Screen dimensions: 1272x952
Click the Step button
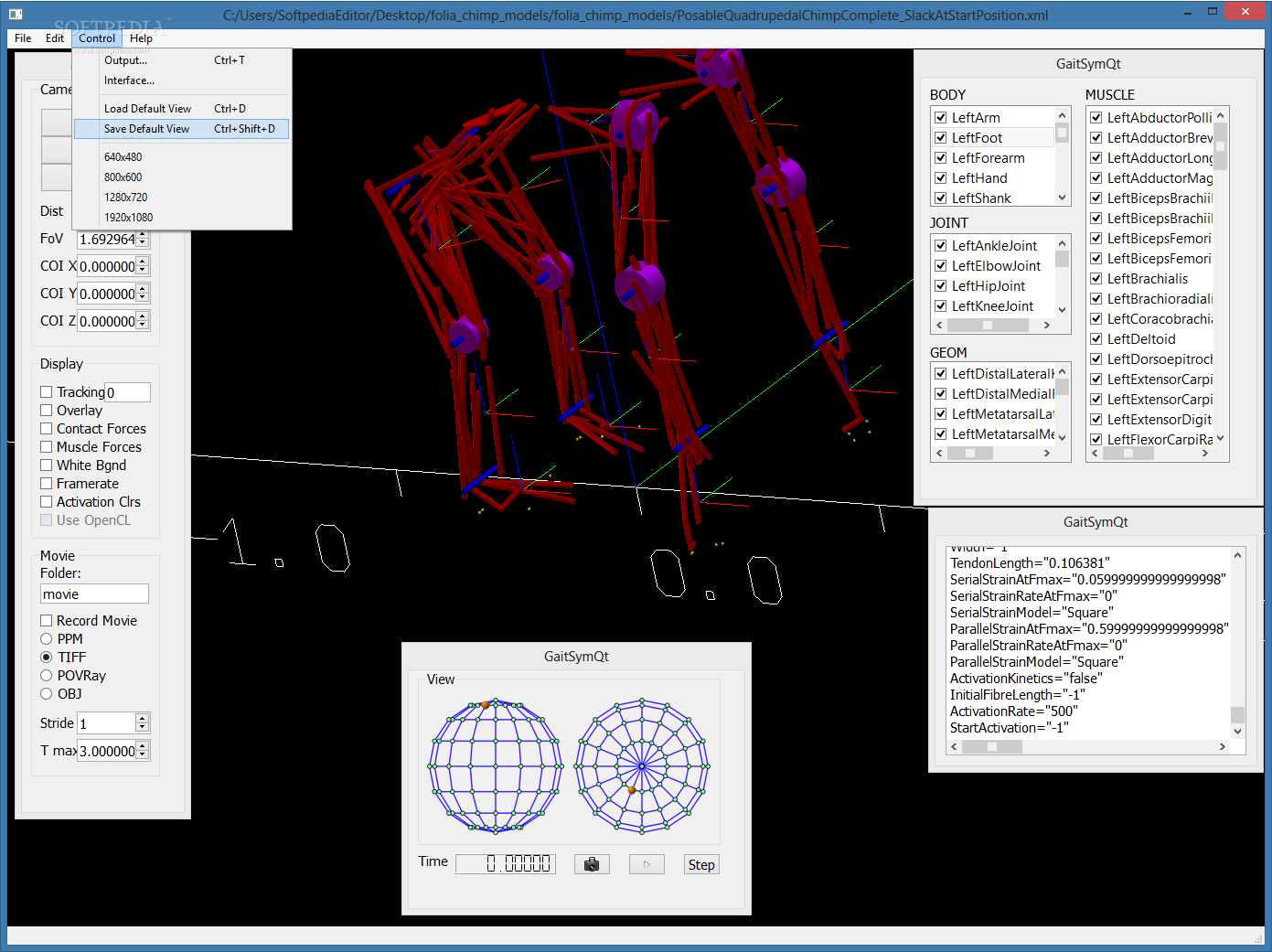701,864
